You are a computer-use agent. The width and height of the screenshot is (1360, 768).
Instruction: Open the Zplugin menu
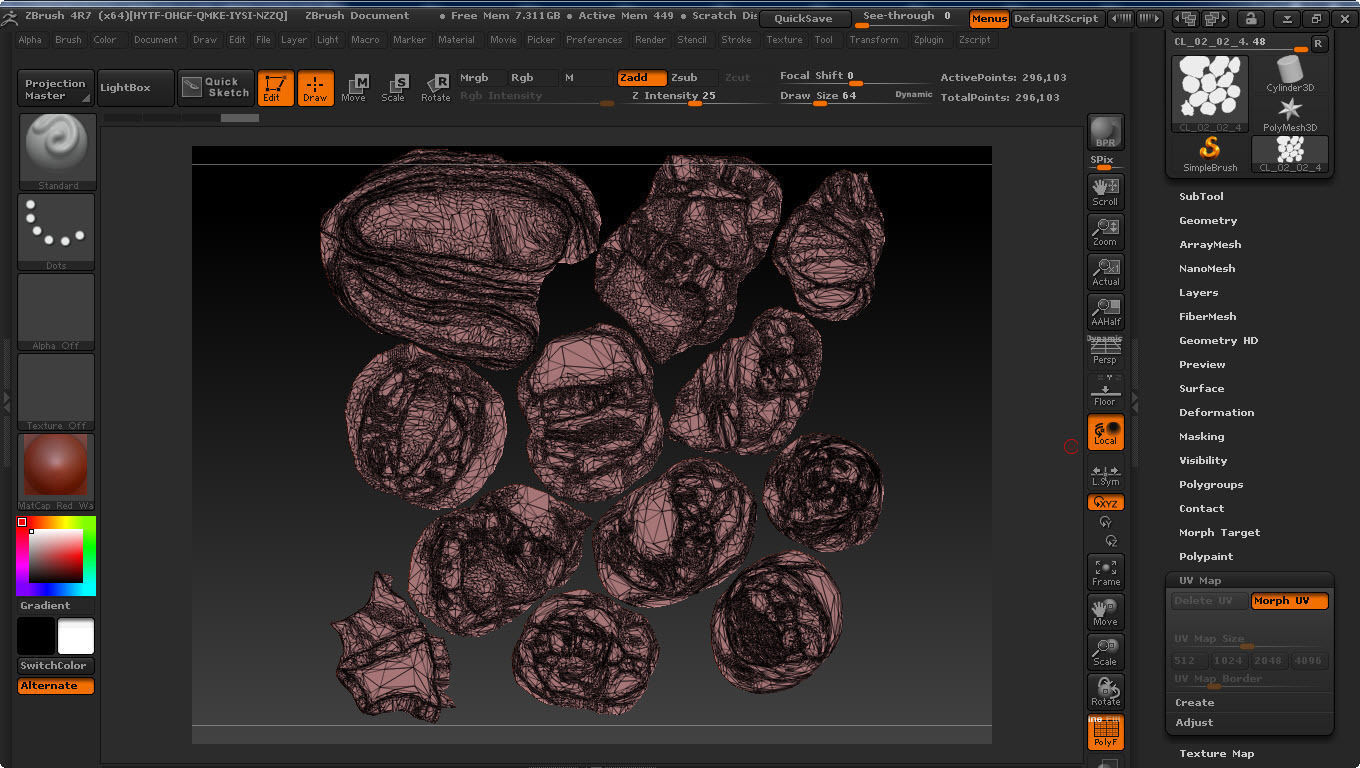point(929,40)
